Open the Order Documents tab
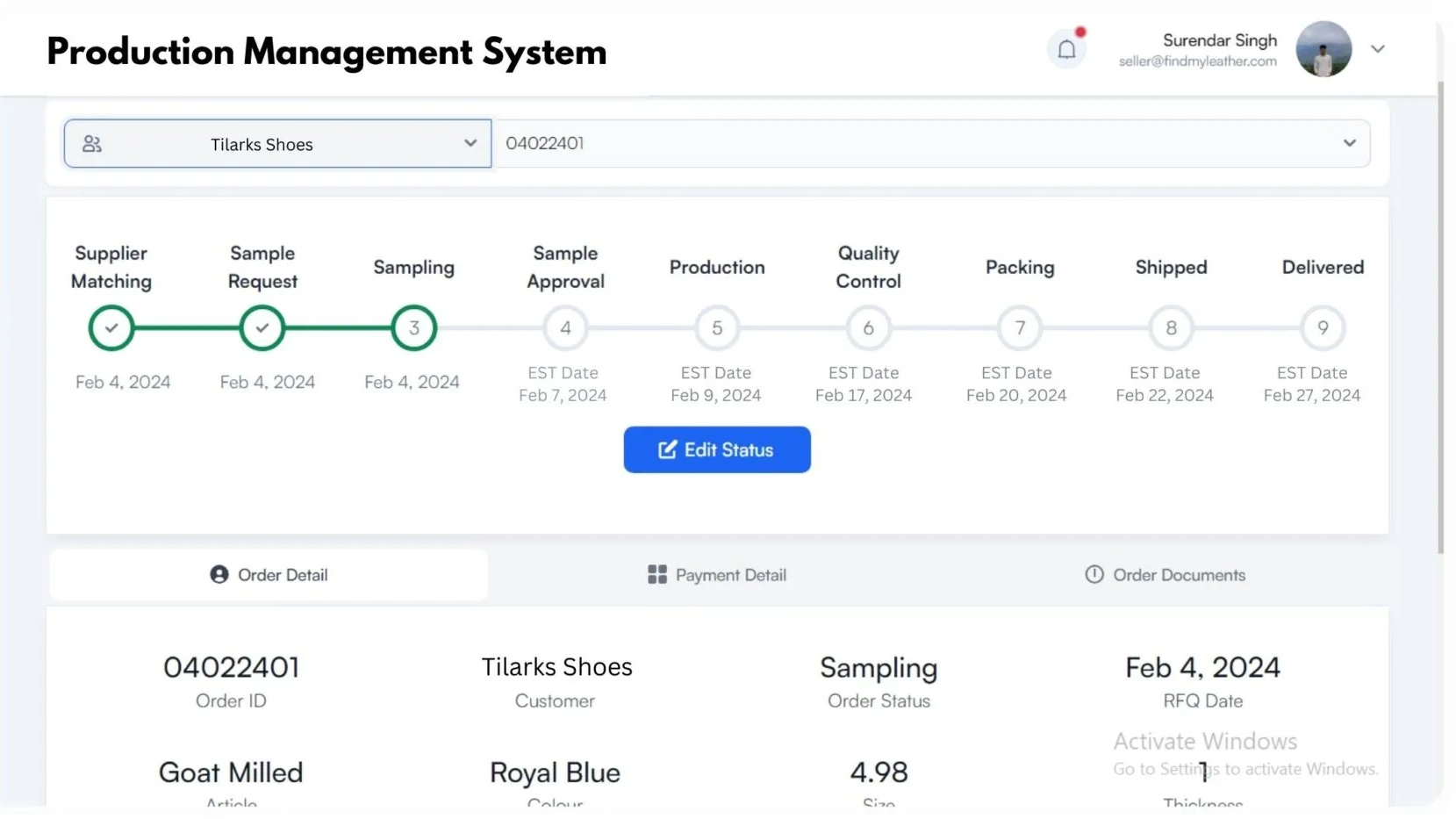 [1166, 575]
